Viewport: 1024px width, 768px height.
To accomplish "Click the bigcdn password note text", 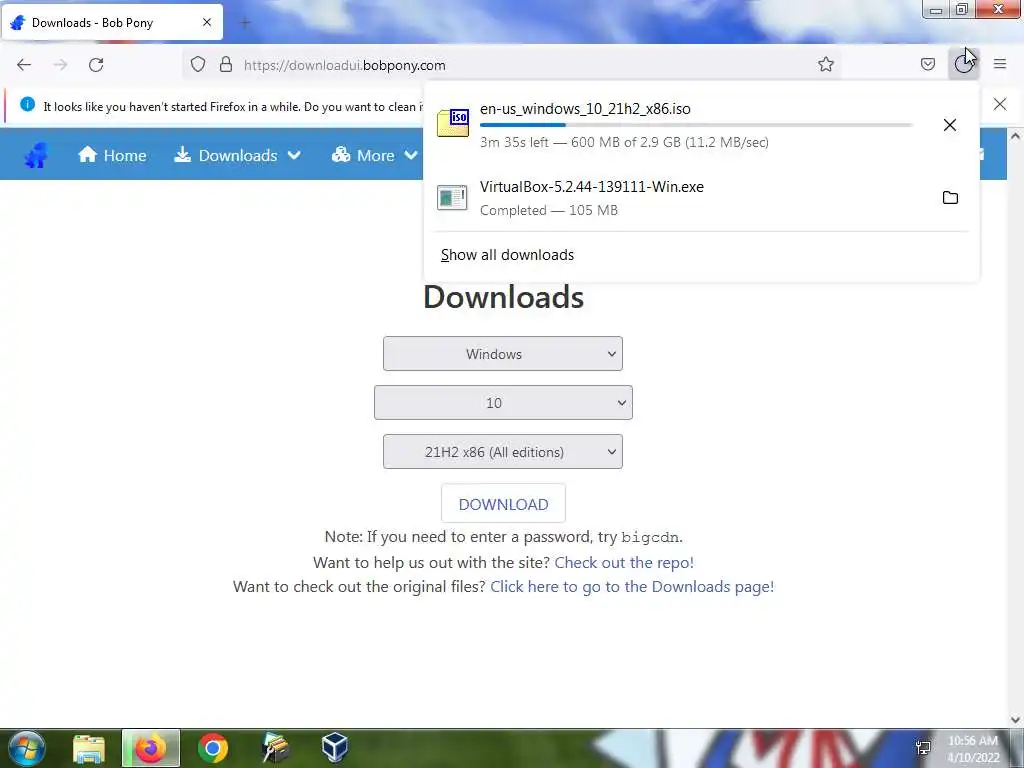I will coord(504,537).
